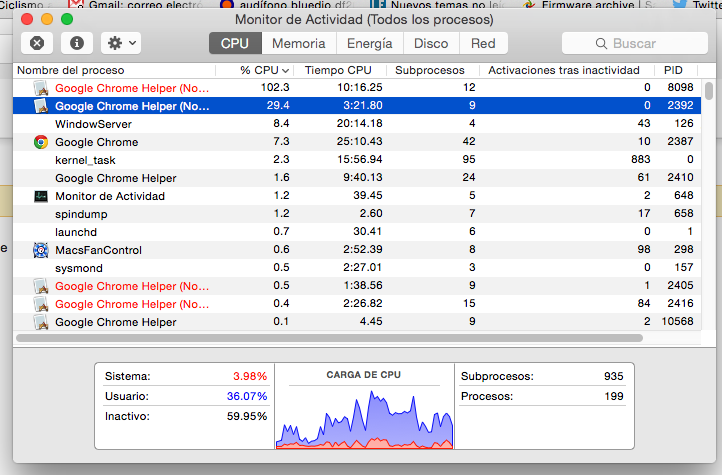
Task: Open the audífono bluedio bookmark in background browser
Action: 288,5
